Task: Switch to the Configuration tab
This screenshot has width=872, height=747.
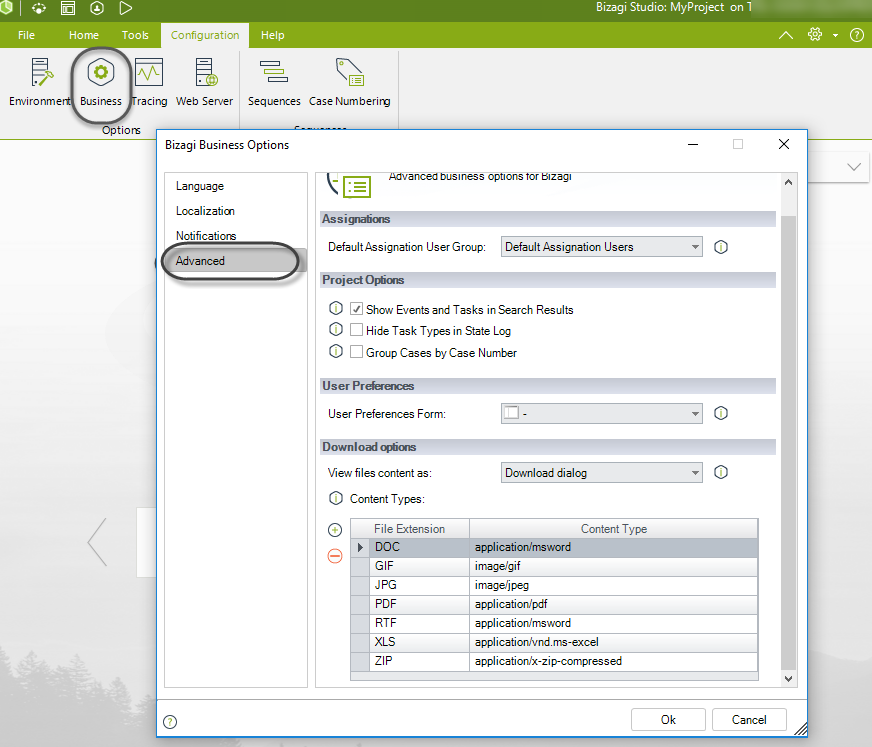Action: pyautogui.click(x=205, y=35)
